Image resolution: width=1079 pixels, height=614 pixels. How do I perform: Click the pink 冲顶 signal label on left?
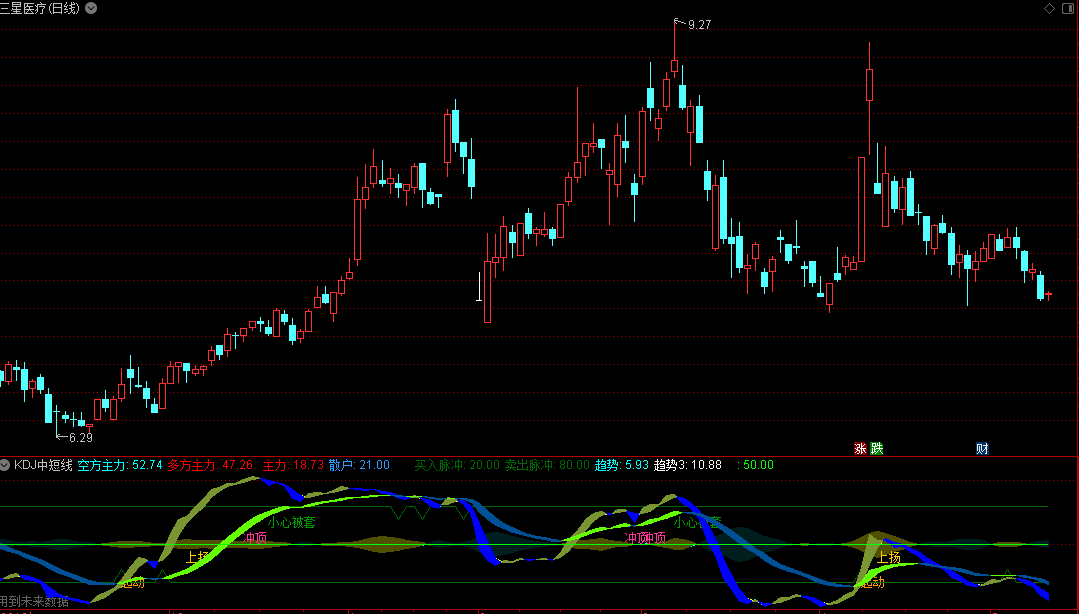pyautogui.click(x=255, y=538)
